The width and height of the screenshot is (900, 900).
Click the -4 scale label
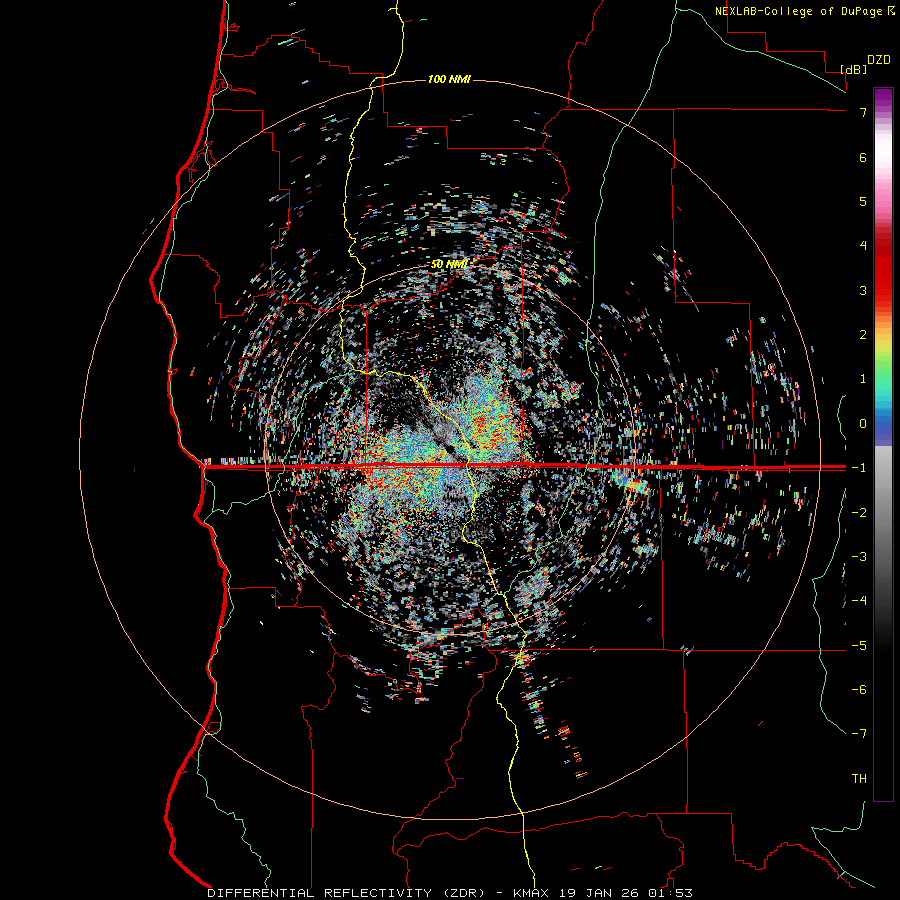click(859, 600)
